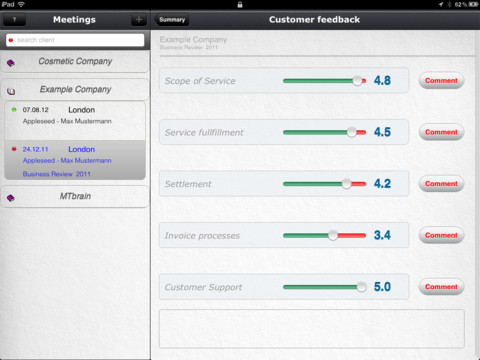480x360 pixels.
Task: Comment on Invoice processes
Action: pyautogui.click(x=441, y=235)
